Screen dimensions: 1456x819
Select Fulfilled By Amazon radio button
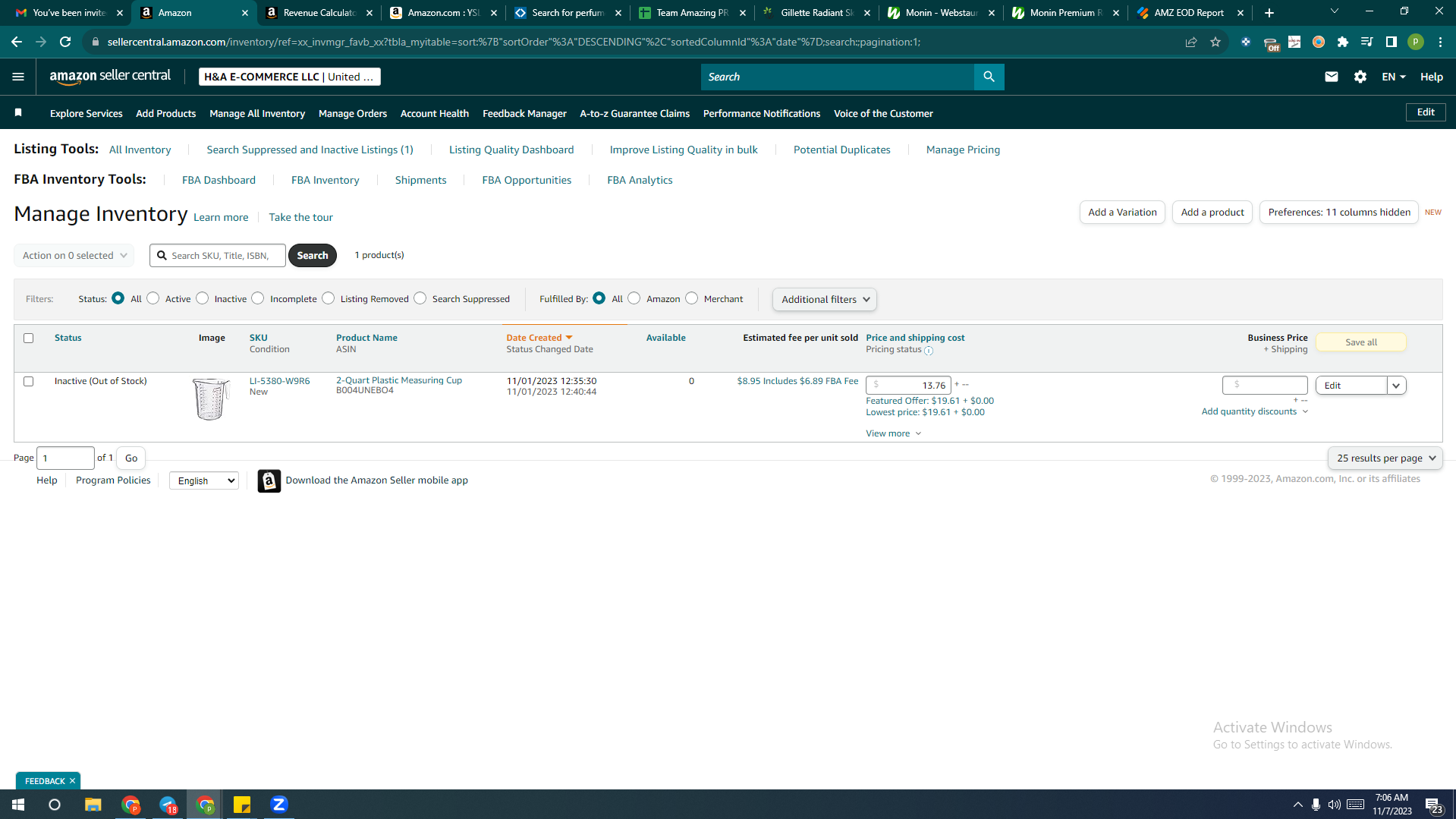coord(634,298)
